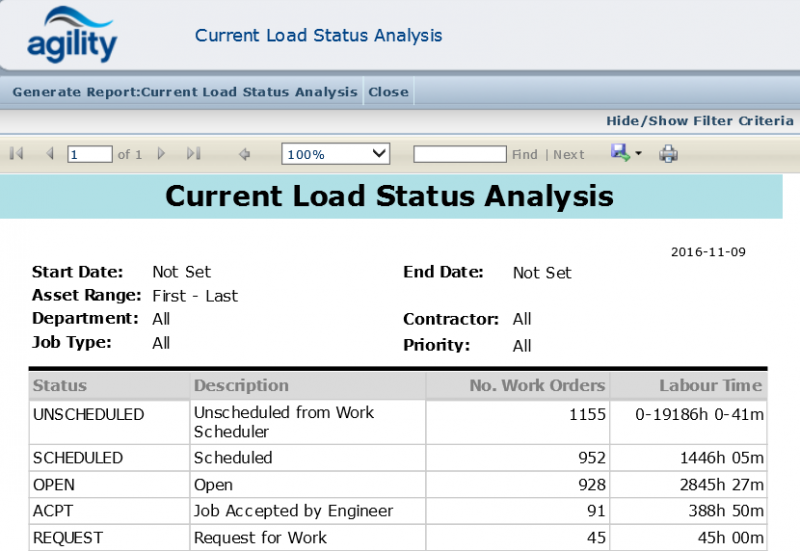Click back to parent report arrow
The height and width of the screenshot is (551, 800).
pos(244,154)
